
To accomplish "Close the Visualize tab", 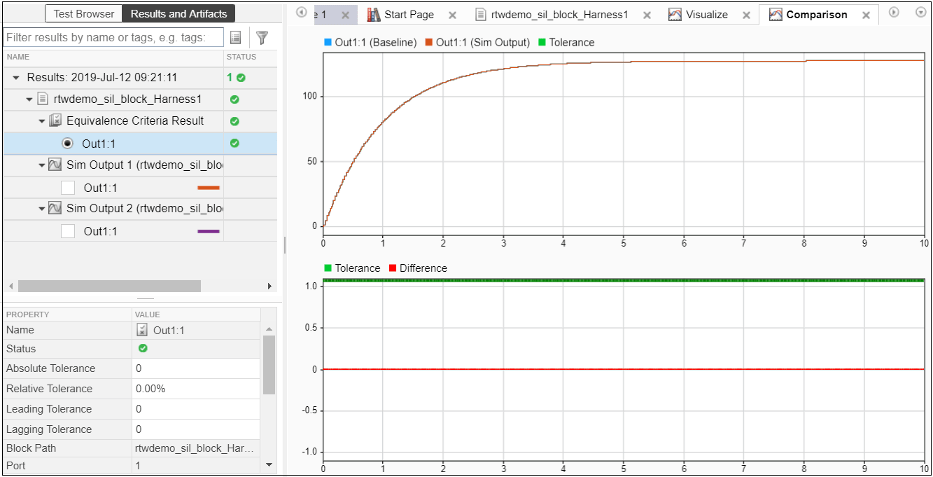I will click(x=746, y=15).
